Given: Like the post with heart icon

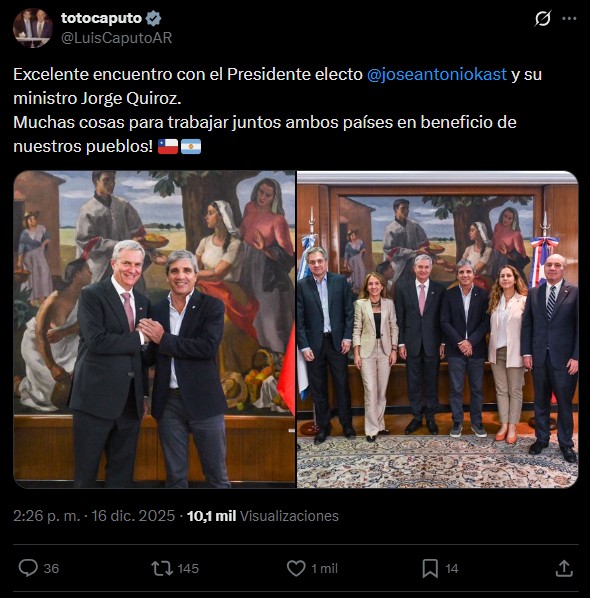Looking at the screenshot, I should tap(296, 568).
